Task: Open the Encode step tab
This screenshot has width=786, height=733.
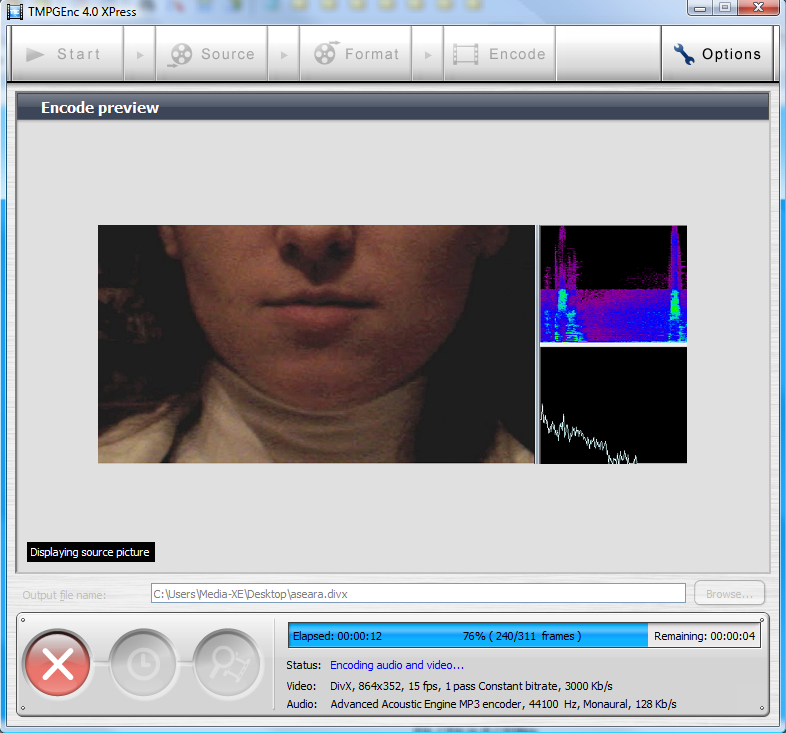Action: (x=499, y=54)
